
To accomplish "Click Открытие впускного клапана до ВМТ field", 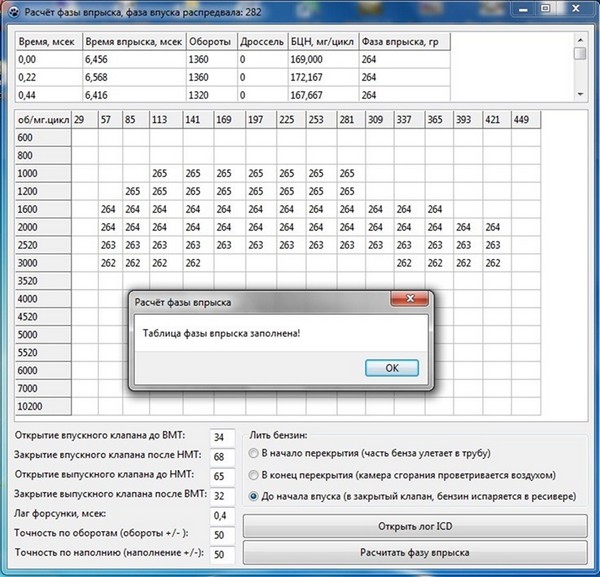I will [x=222, y=437].
